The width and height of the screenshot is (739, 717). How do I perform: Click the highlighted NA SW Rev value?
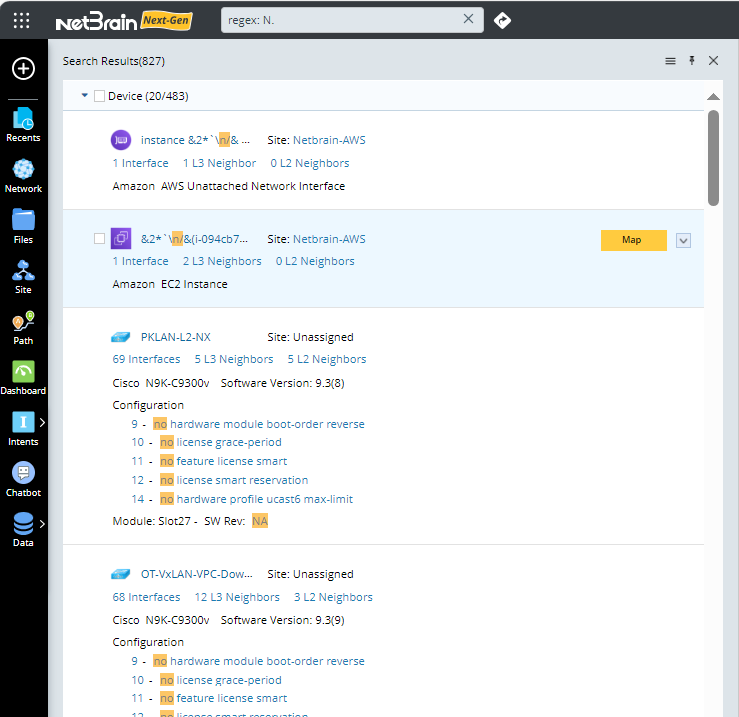[x=260, y=521]
